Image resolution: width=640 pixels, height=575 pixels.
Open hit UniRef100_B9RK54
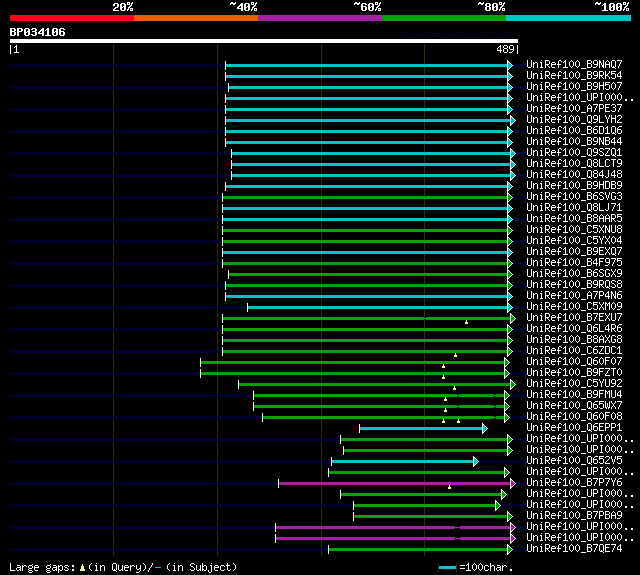574,75
